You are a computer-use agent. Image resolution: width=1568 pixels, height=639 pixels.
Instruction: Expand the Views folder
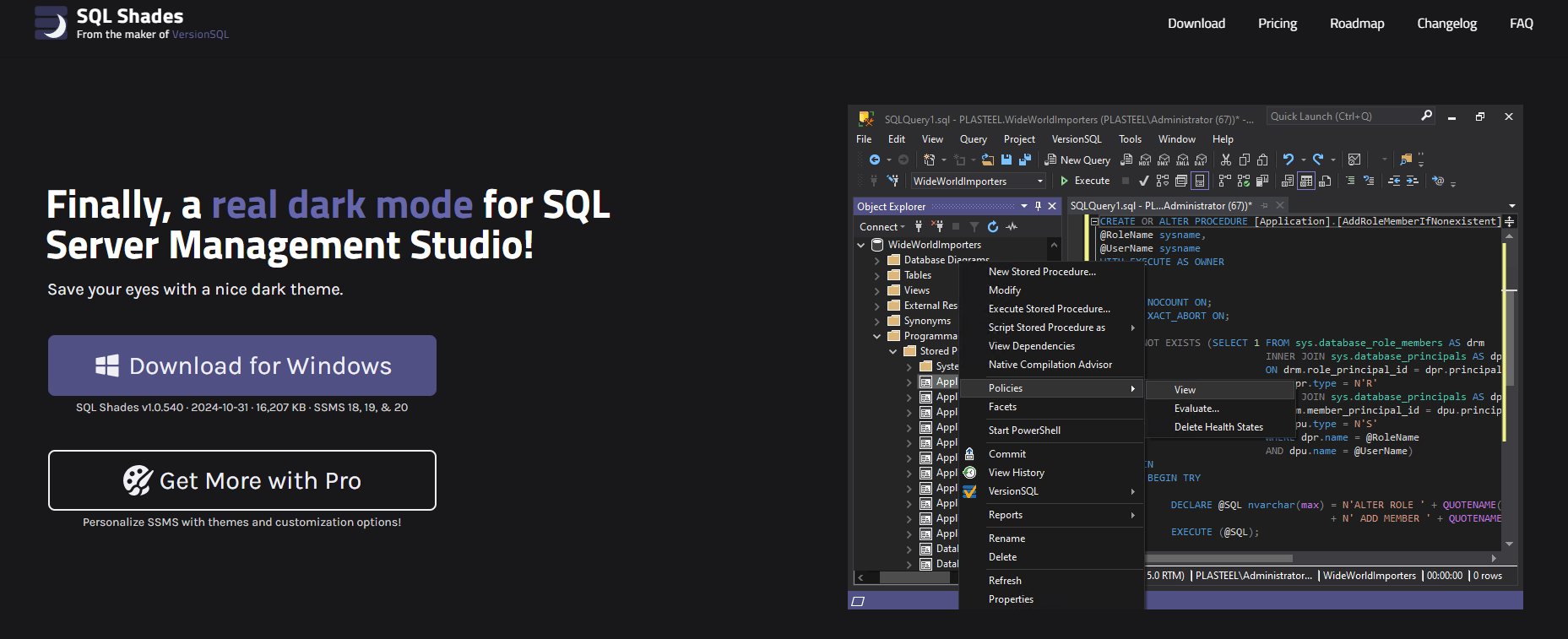[877, 290]
